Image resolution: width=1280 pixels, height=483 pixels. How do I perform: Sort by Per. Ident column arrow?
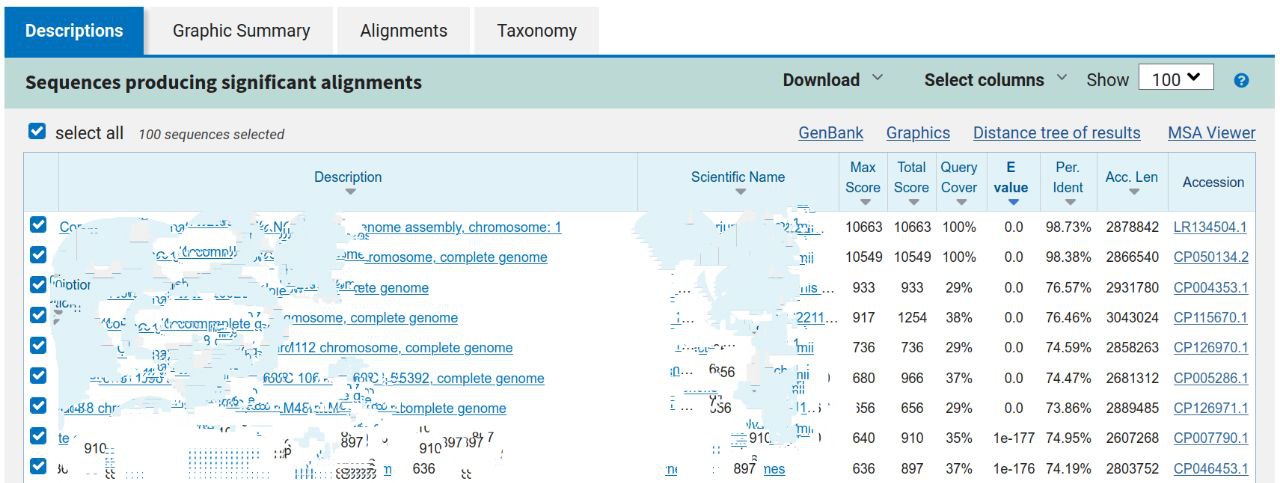(x=1068, y=202)
